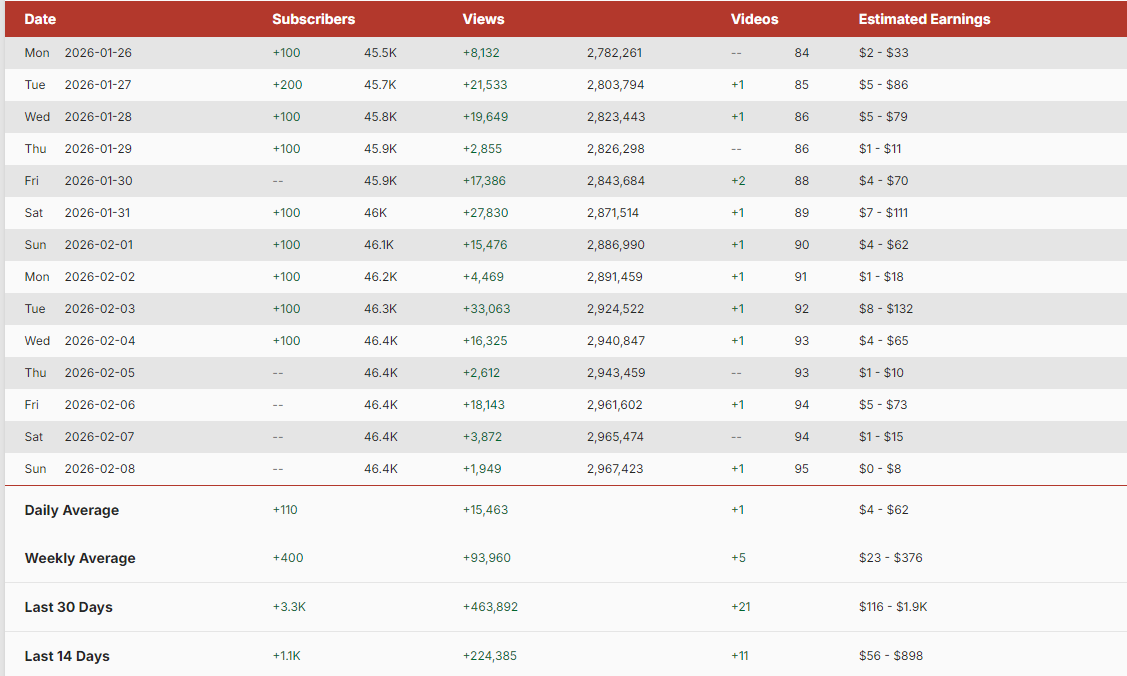1127x676 pixels.
Task: Click the +3,872 views value
Action: (x=482, y=437)
